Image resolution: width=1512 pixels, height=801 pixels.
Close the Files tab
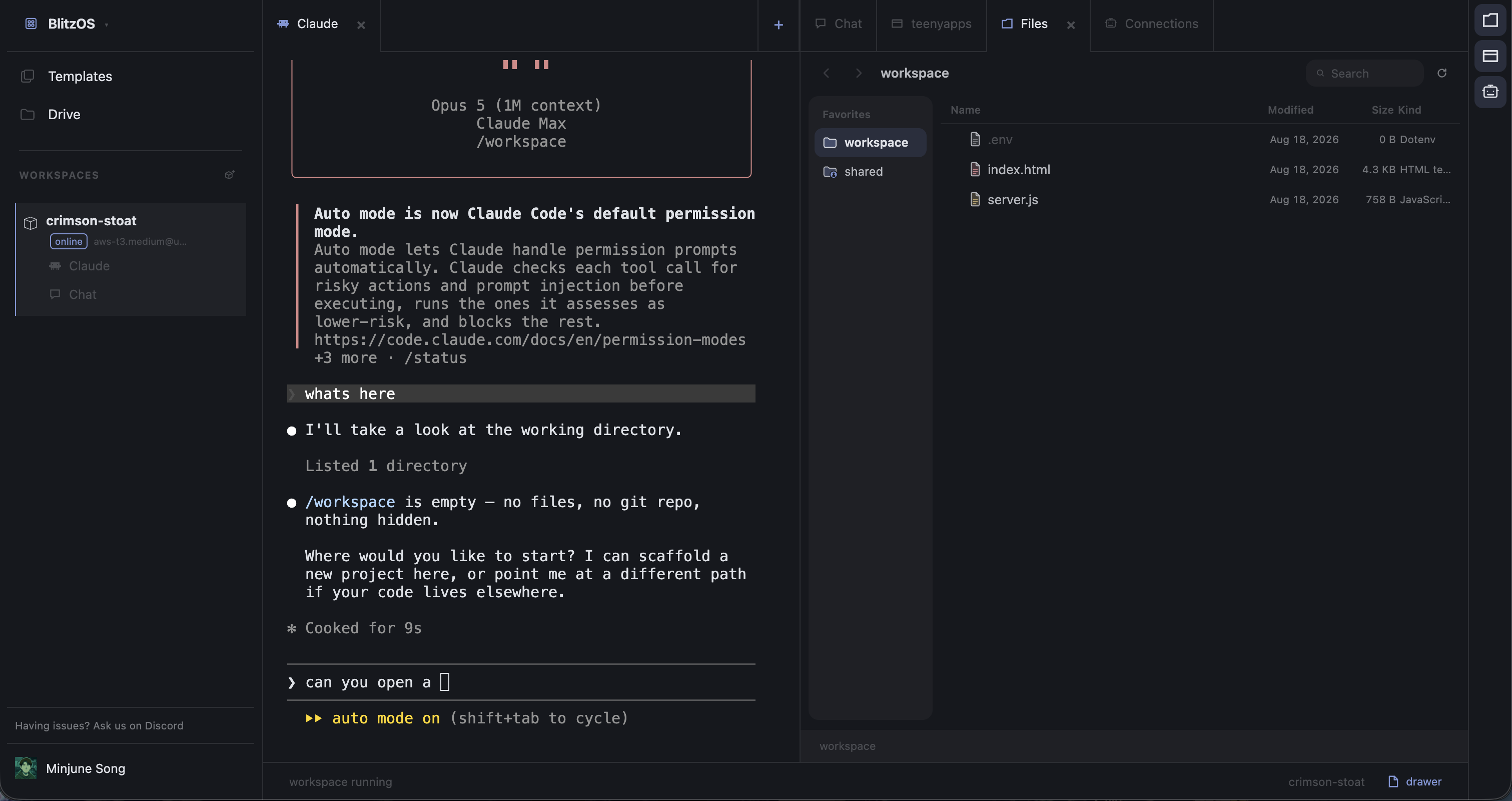coord(1071,25)
